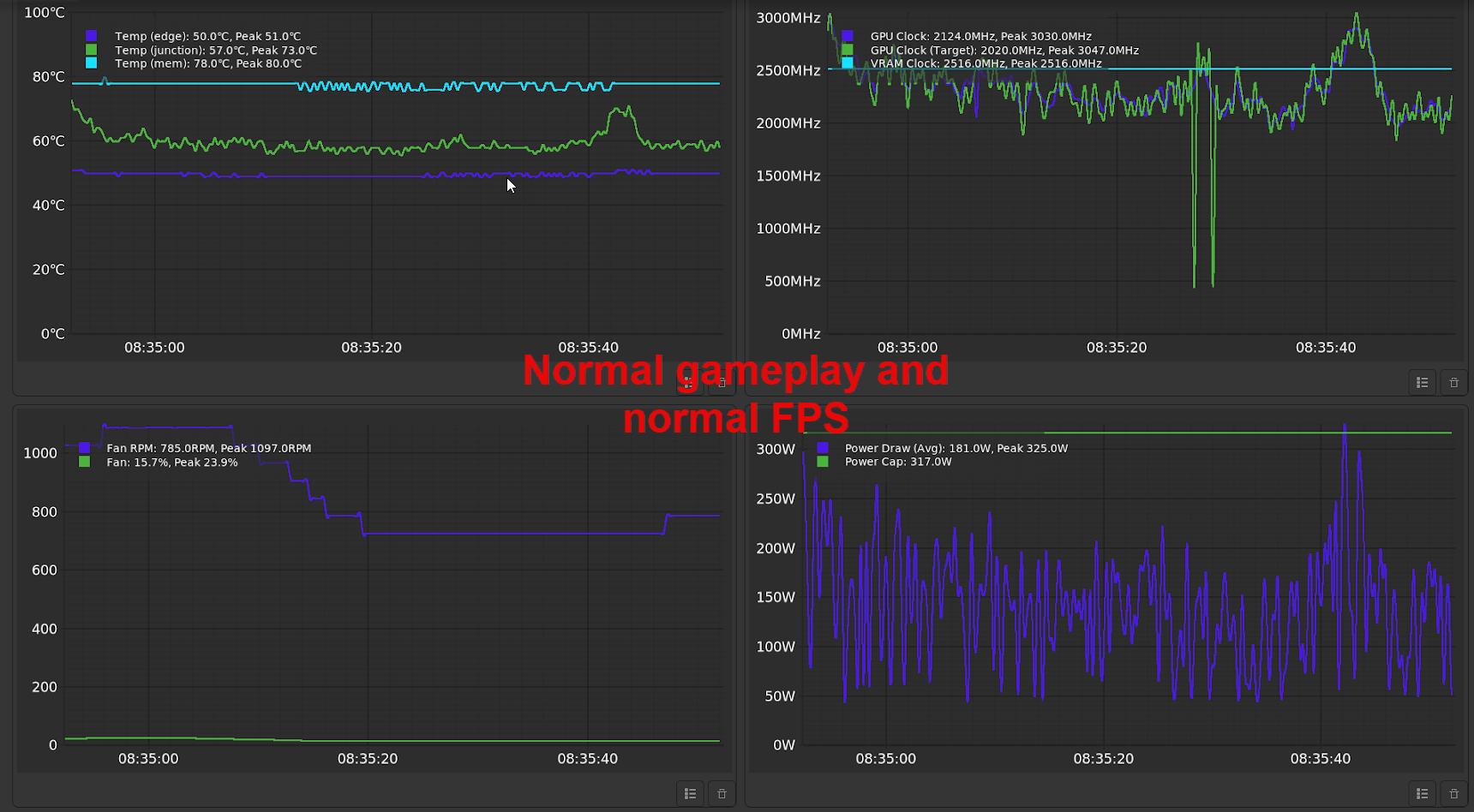Click the list icon under the power draw graph

1423,794
